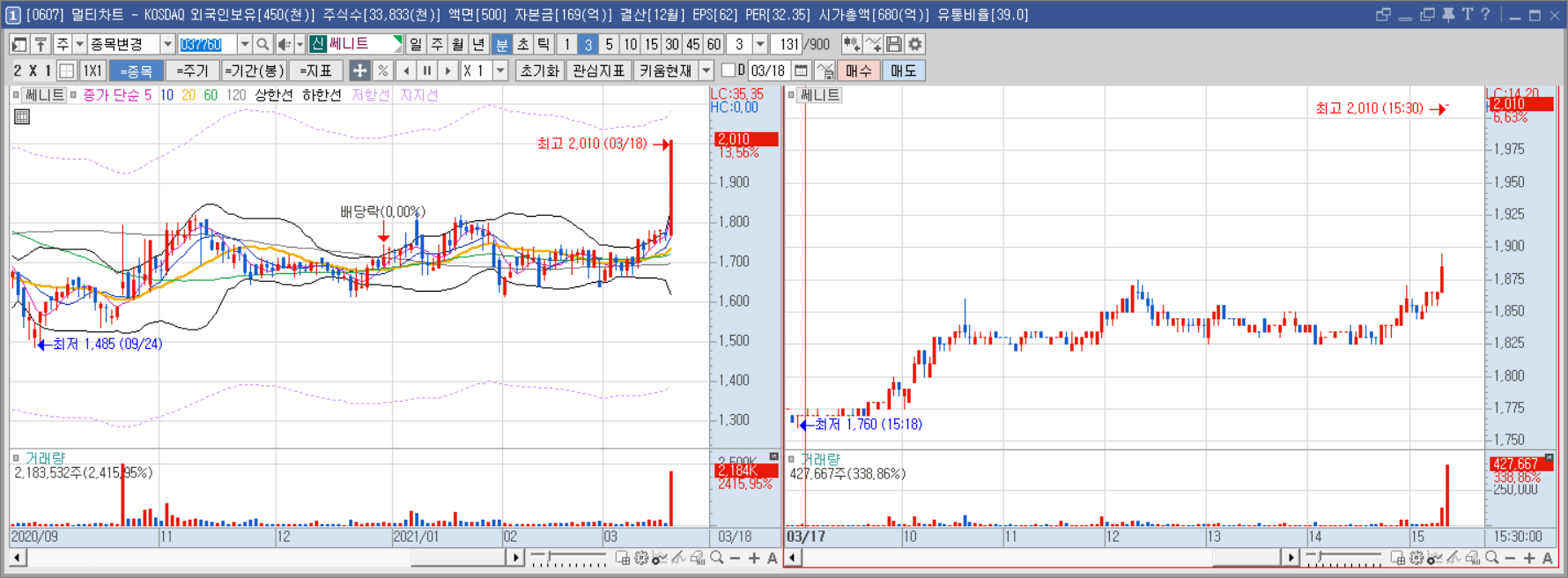Click the window layout icon at toolbar start
The width and height of the screenshot is (1568, 578).
click(x=19, y=44)
